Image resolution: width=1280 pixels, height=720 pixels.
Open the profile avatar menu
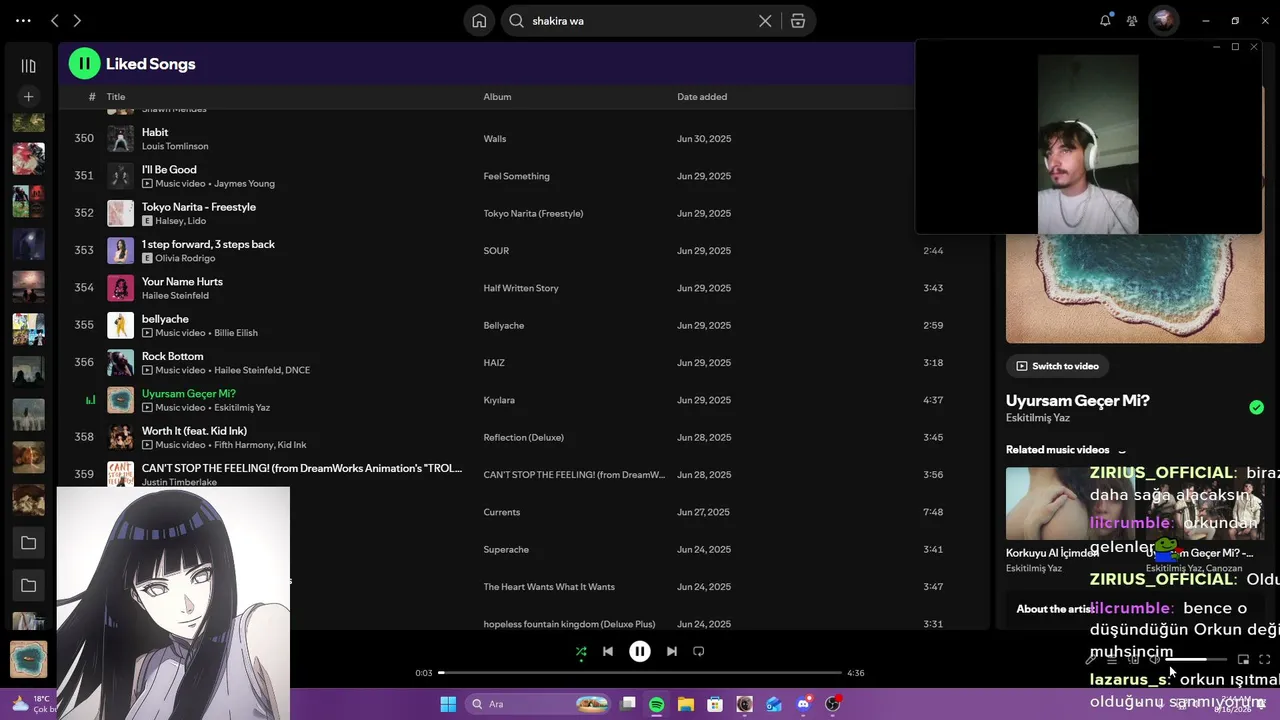point(1163,20)
